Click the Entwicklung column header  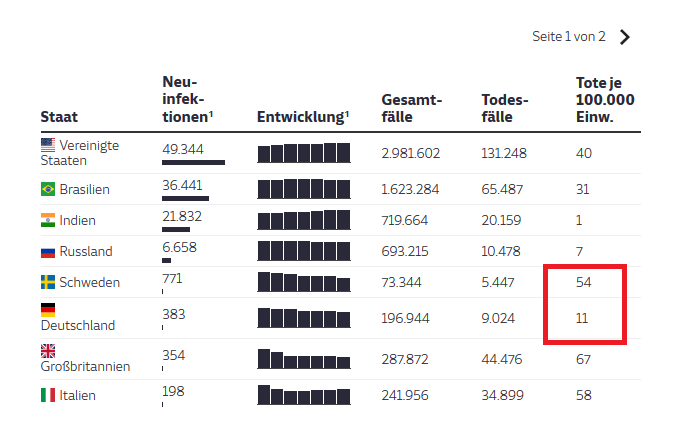pyautogui.click(x=303, y=117)
